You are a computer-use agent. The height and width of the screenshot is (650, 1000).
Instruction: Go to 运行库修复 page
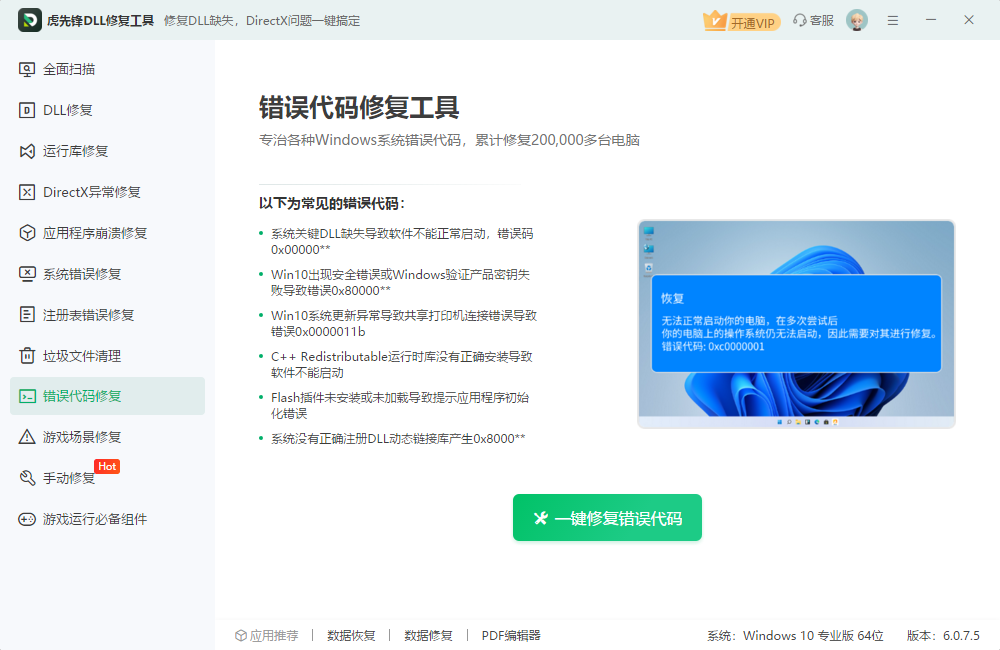pos(107,151)
